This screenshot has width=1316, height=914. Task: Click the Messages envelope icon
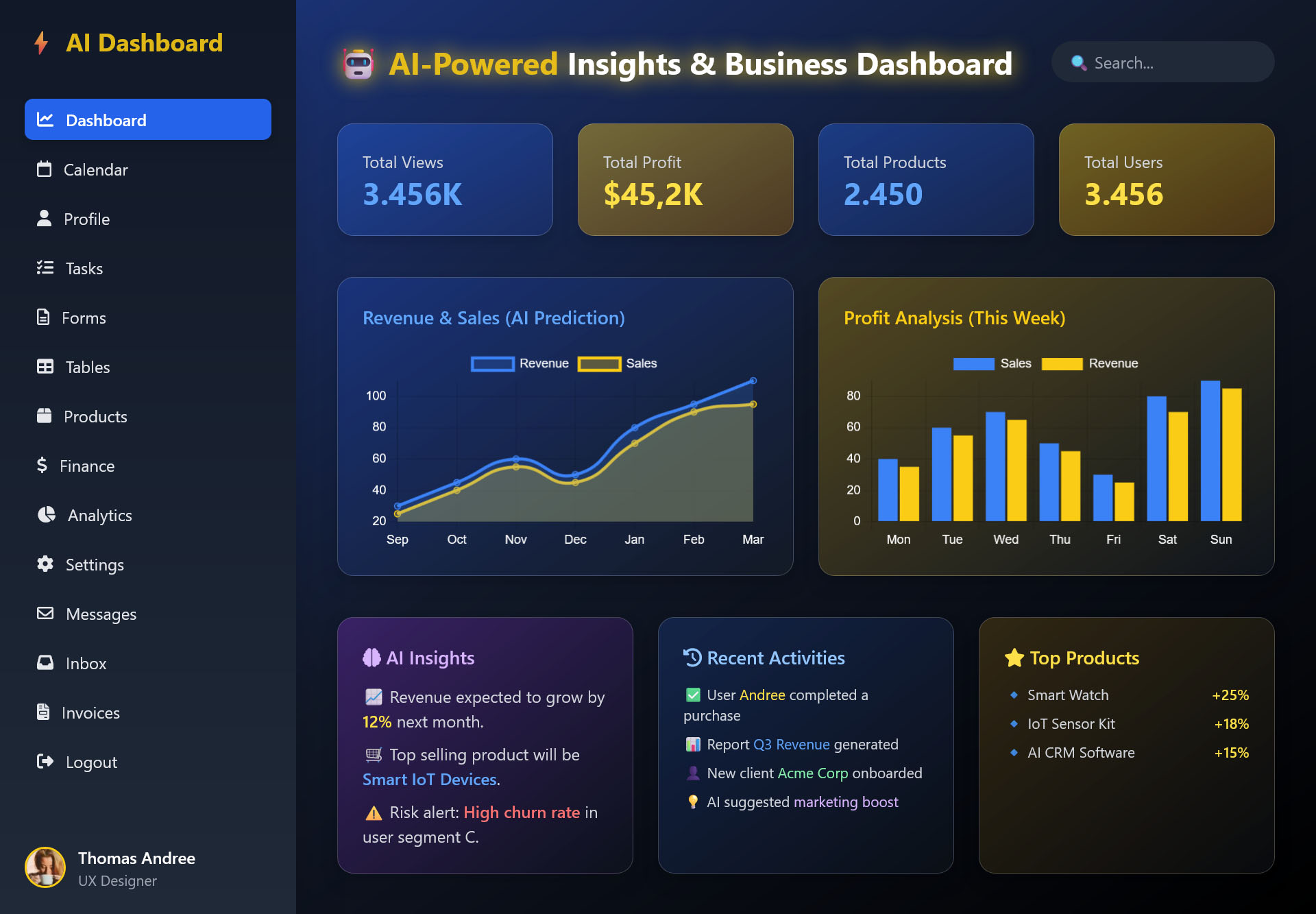pos(45,614)
